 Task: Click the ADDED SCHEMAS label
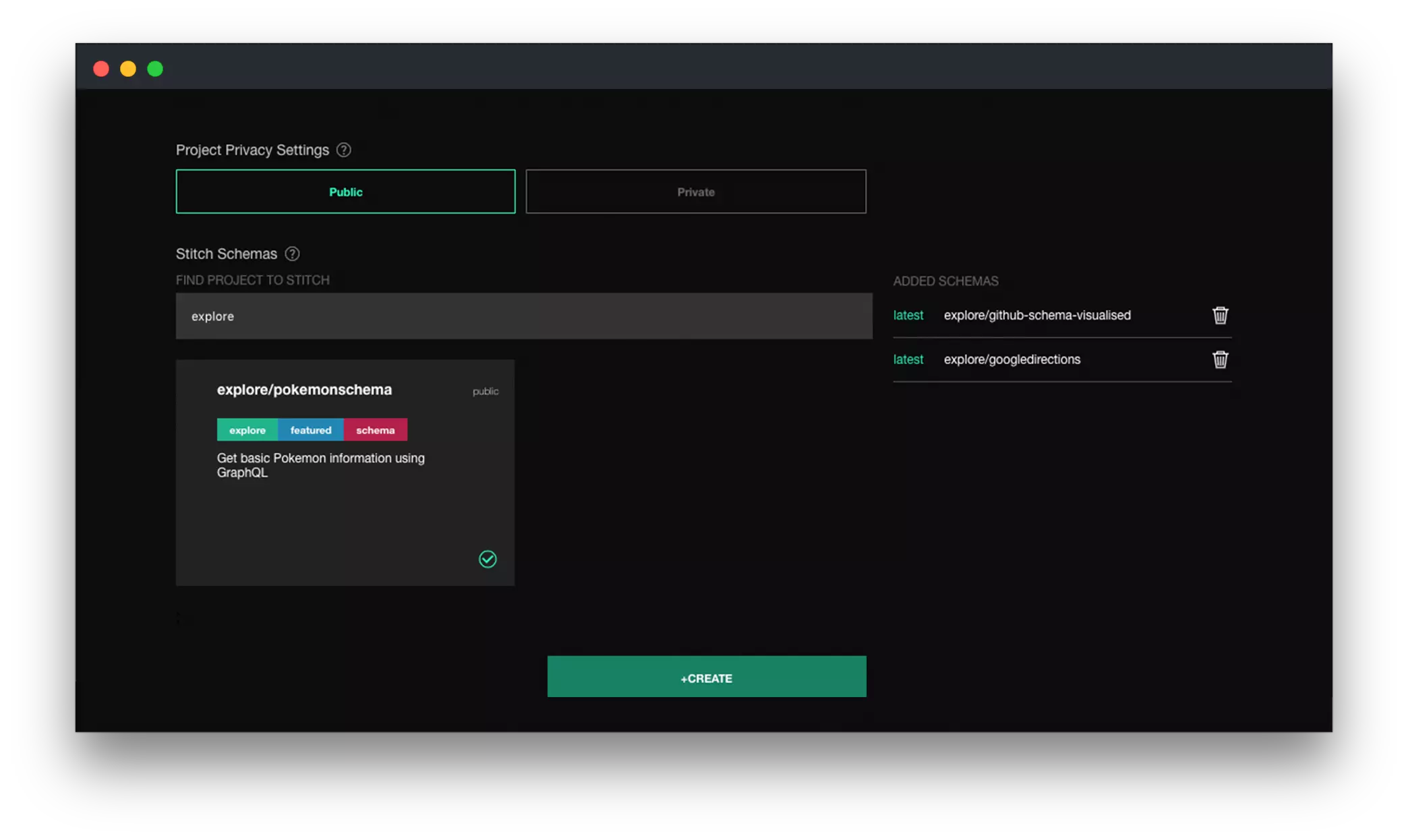945,281
